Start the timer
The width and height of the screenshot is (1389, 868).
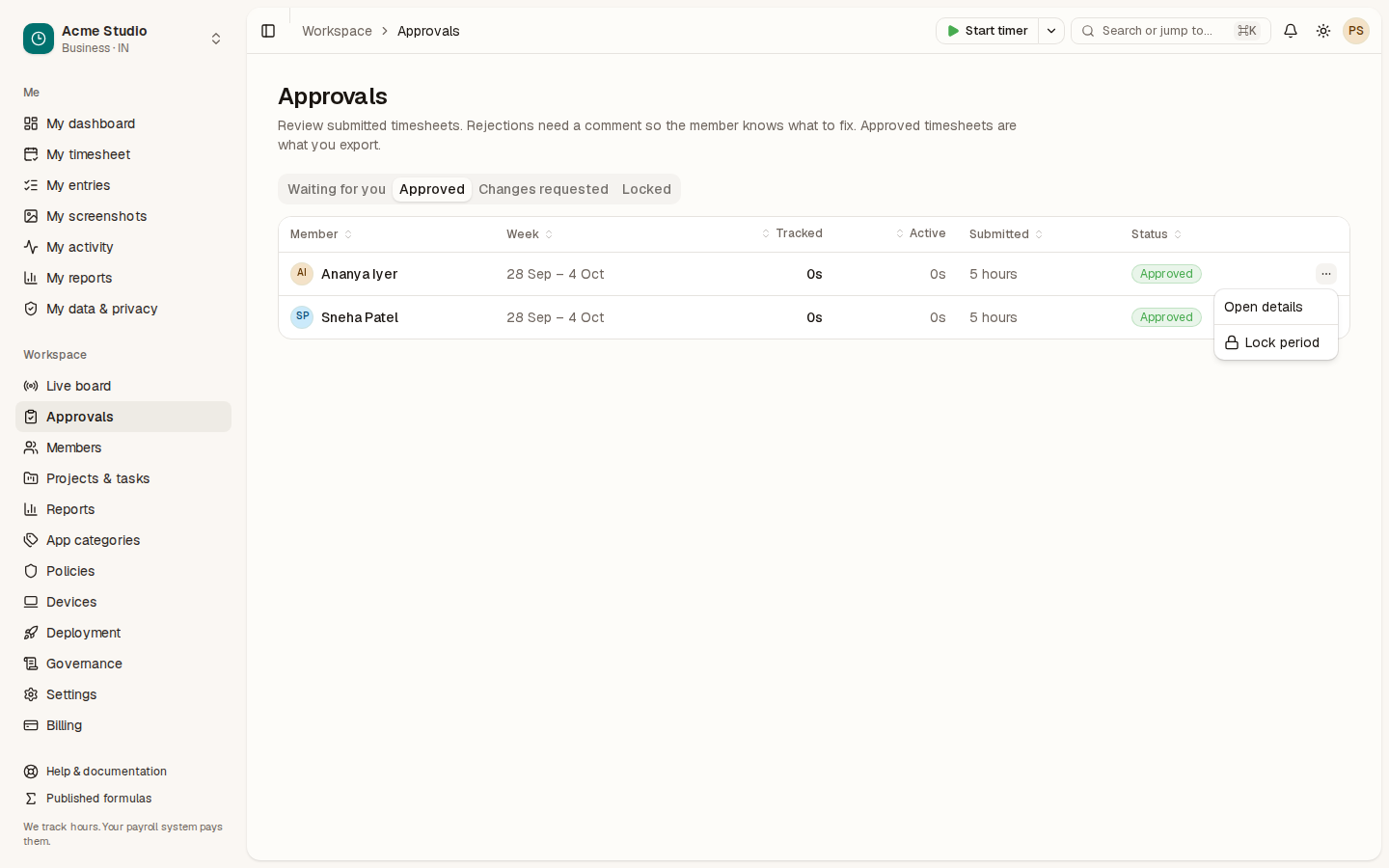[x=988, y=31]
